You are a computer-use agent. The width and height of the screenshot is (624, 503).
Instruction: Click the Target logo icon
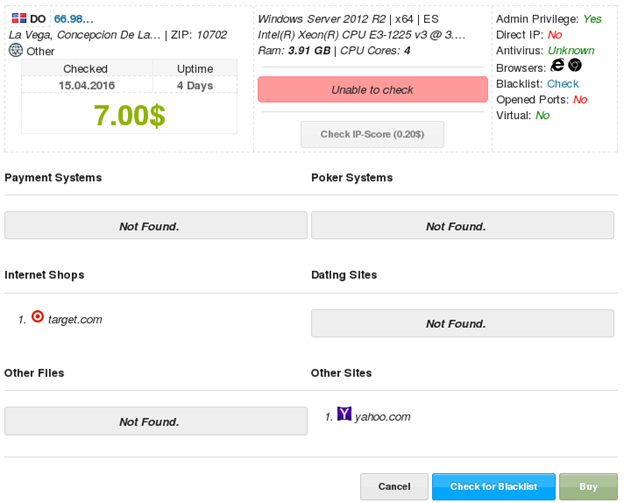tap(38, 317)
